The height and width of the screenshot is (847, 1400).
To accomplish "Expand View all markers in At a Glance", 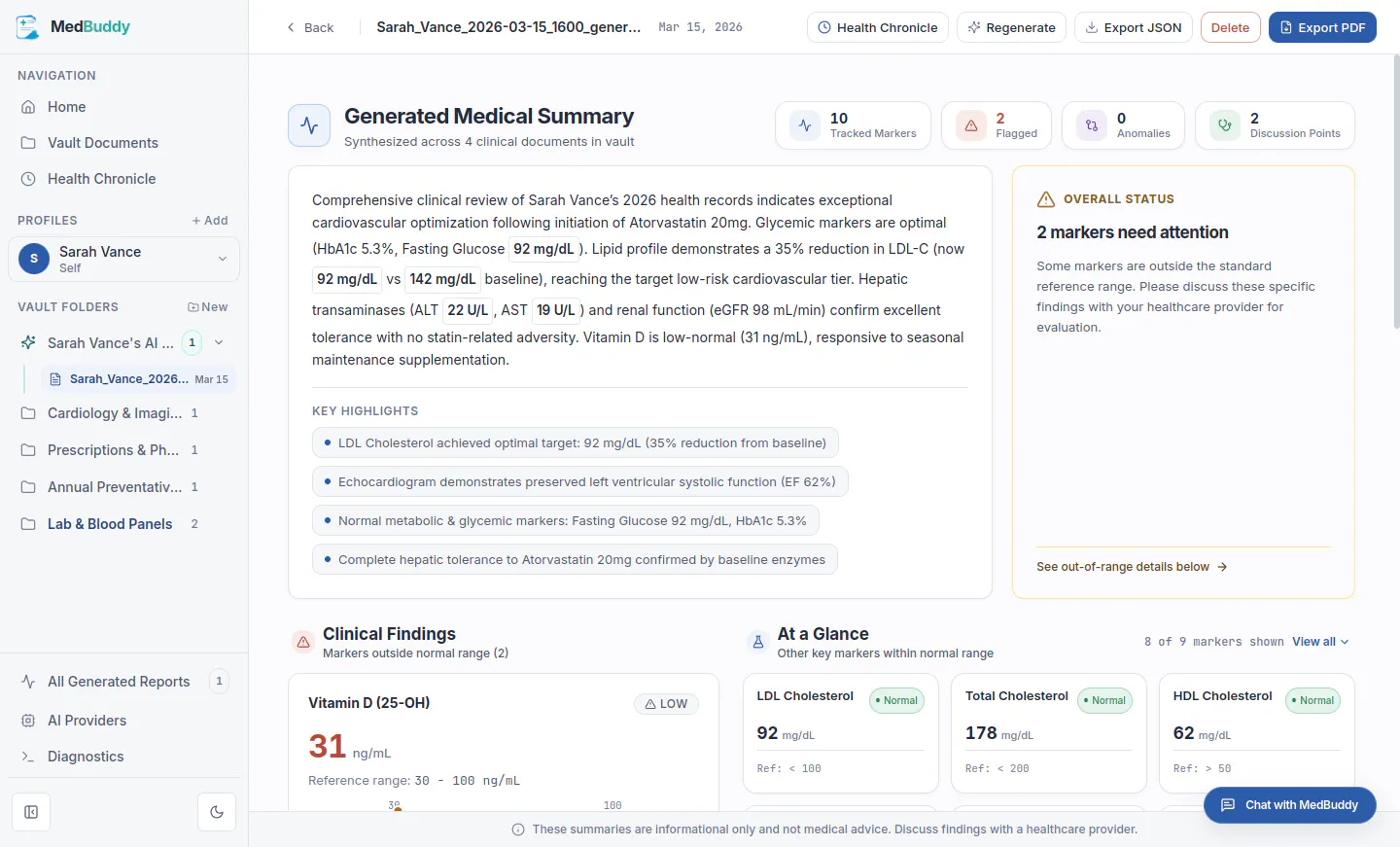I will coord(1320,642).
